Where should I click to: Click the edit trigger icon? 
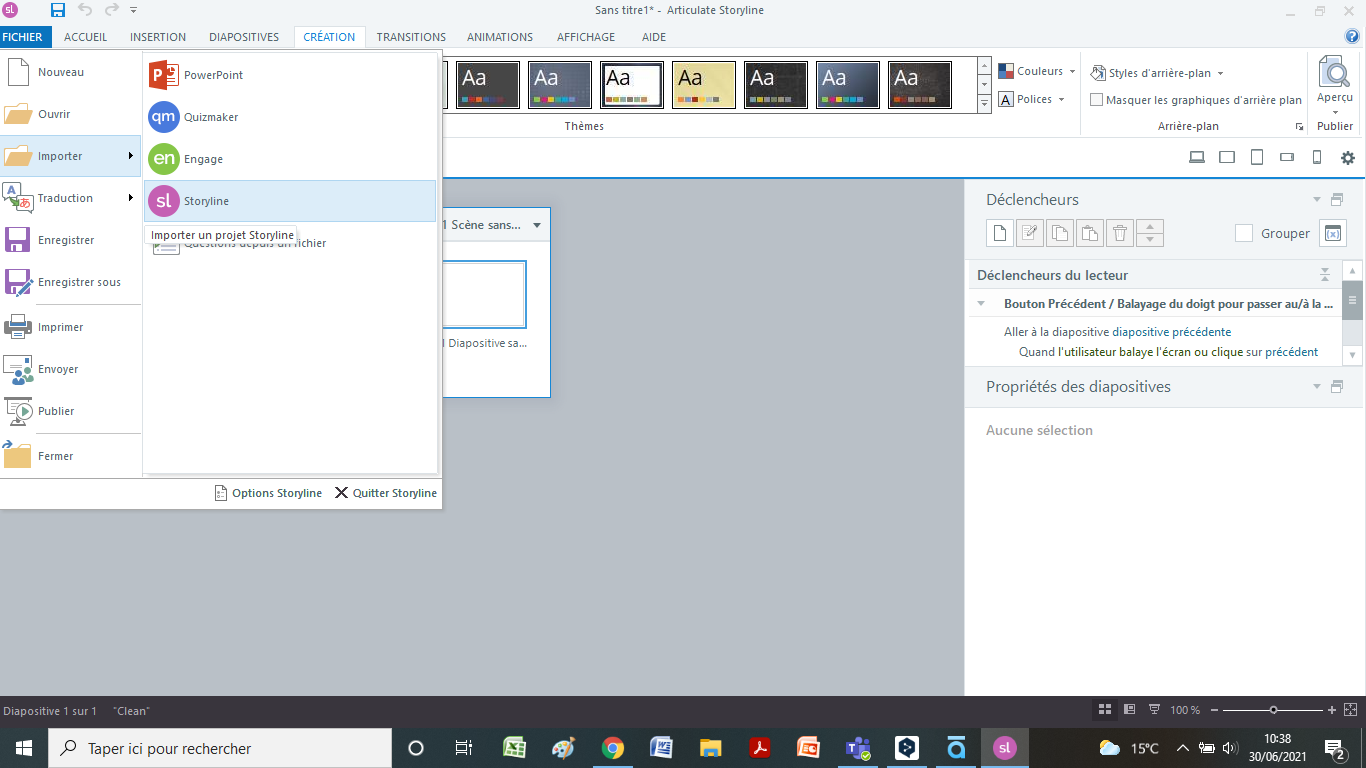click(x=1029, y=233)
